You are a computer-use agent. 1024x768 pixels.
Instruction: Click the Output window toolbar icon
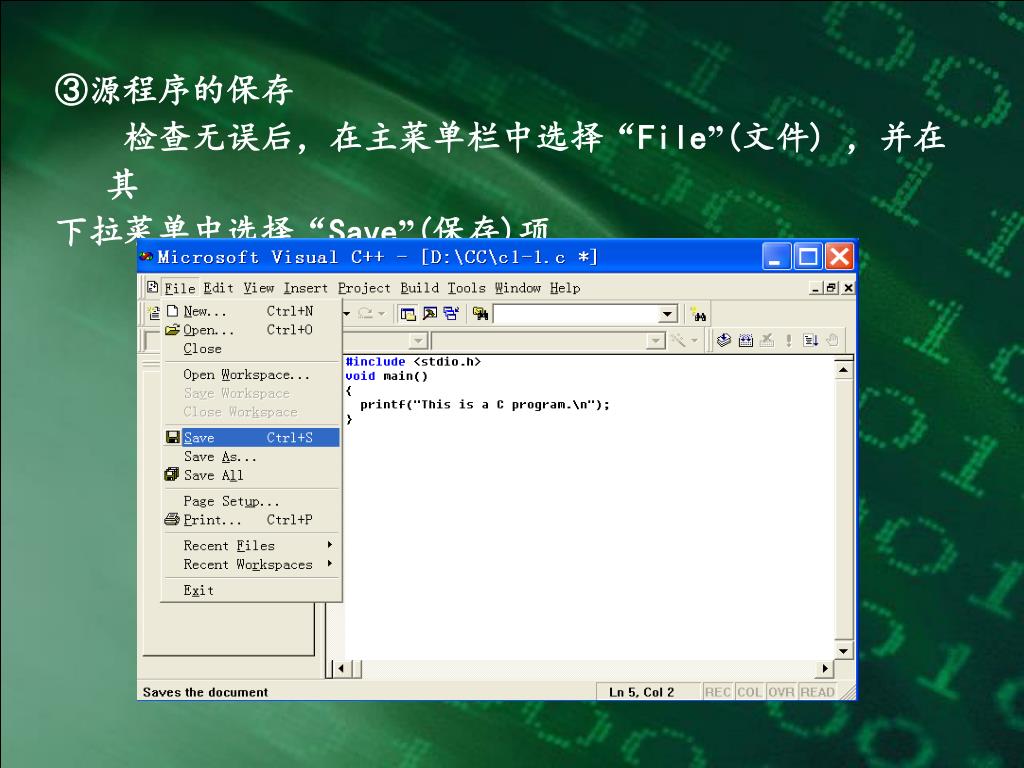pos(430,314)
